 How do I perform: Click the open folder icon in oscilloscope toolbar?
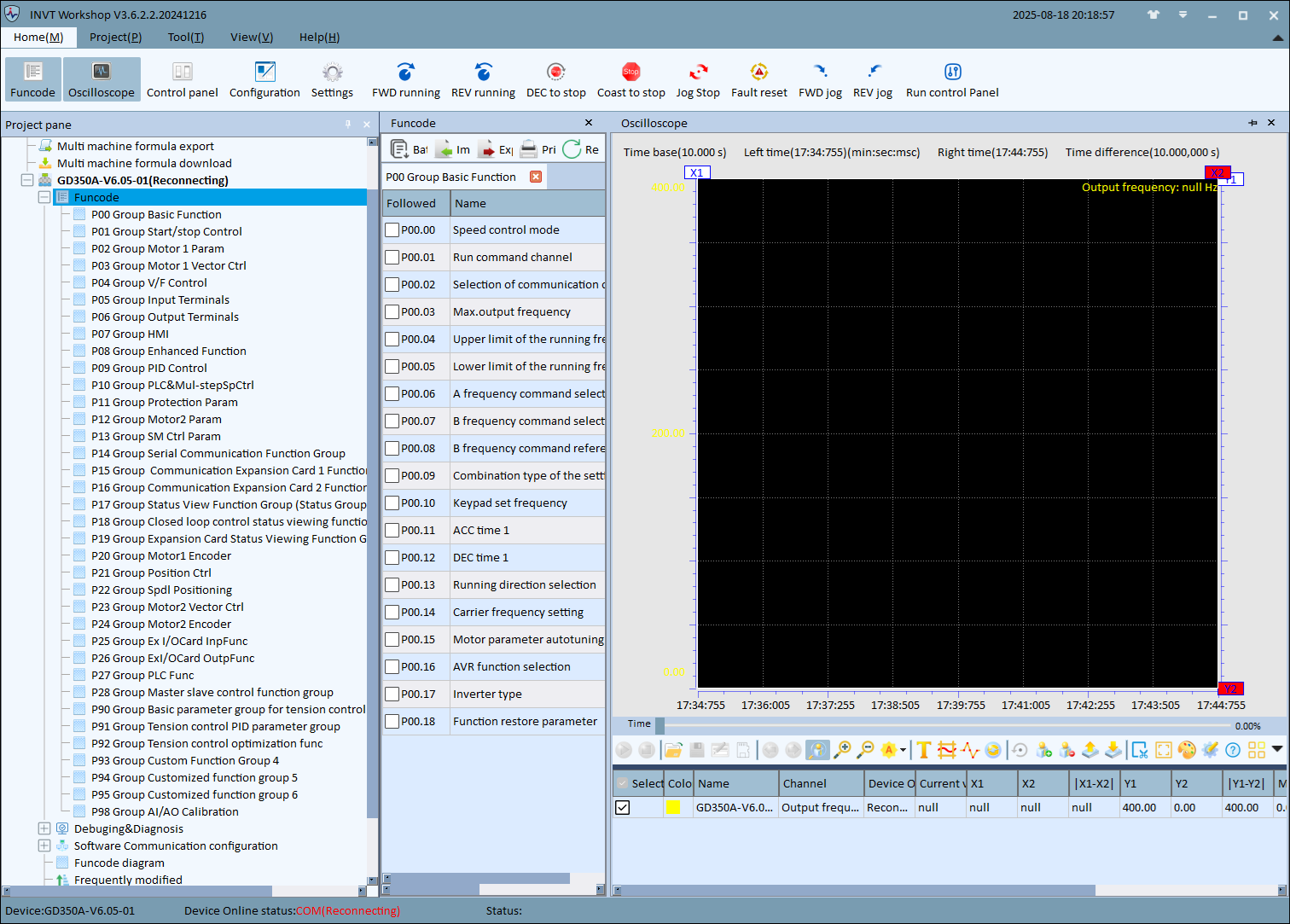tap(673, 750)
